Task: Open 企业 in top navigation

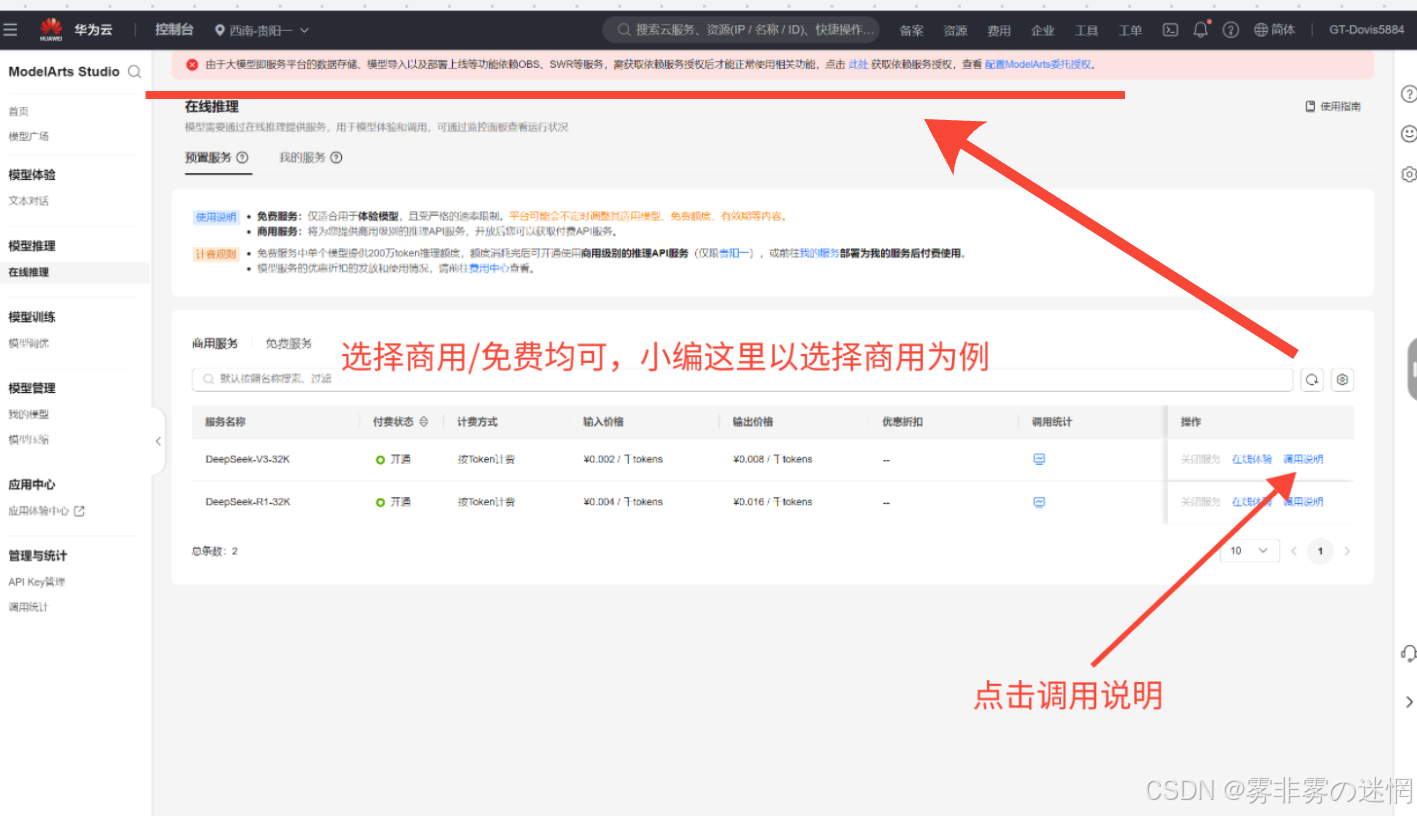Action: click(1043, 31)
